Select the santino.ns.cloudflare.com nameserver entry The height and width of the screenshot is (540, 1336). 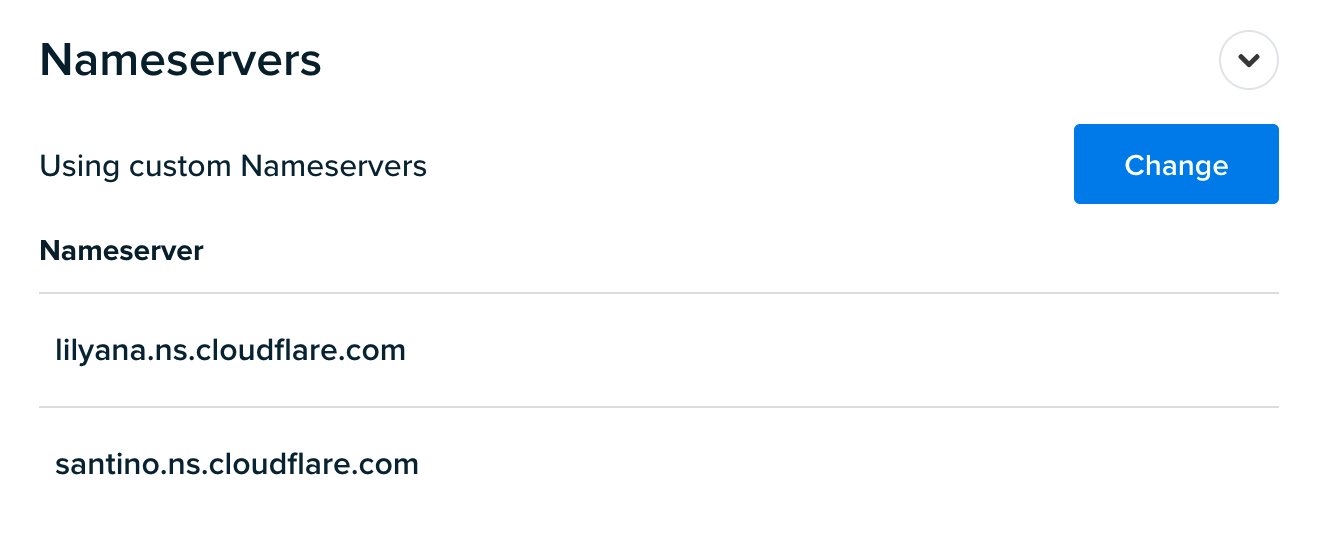tap(659, 464)
